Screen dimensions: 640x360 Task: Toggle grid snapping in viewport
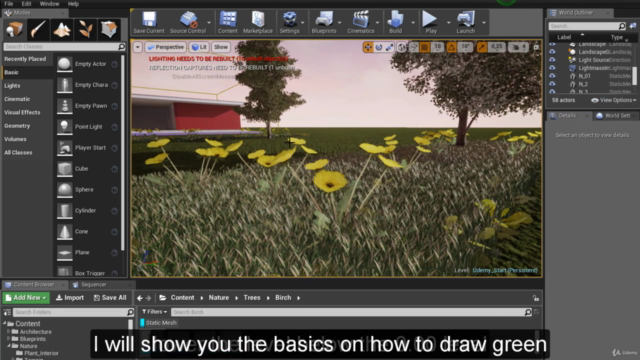[x=425, y=47]
